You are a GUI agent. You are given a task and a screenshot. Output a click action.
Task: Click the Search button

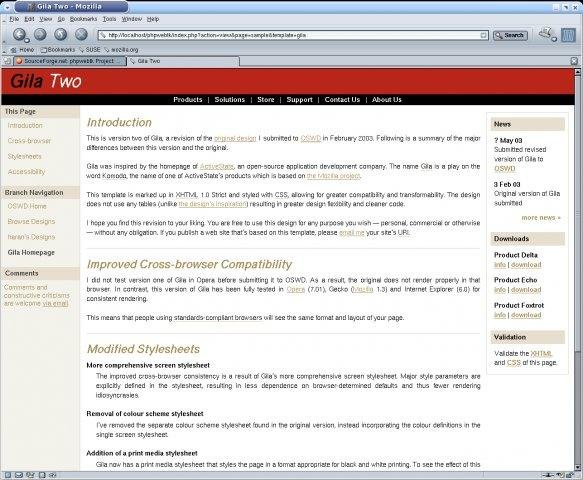click(x=510, y=35)
